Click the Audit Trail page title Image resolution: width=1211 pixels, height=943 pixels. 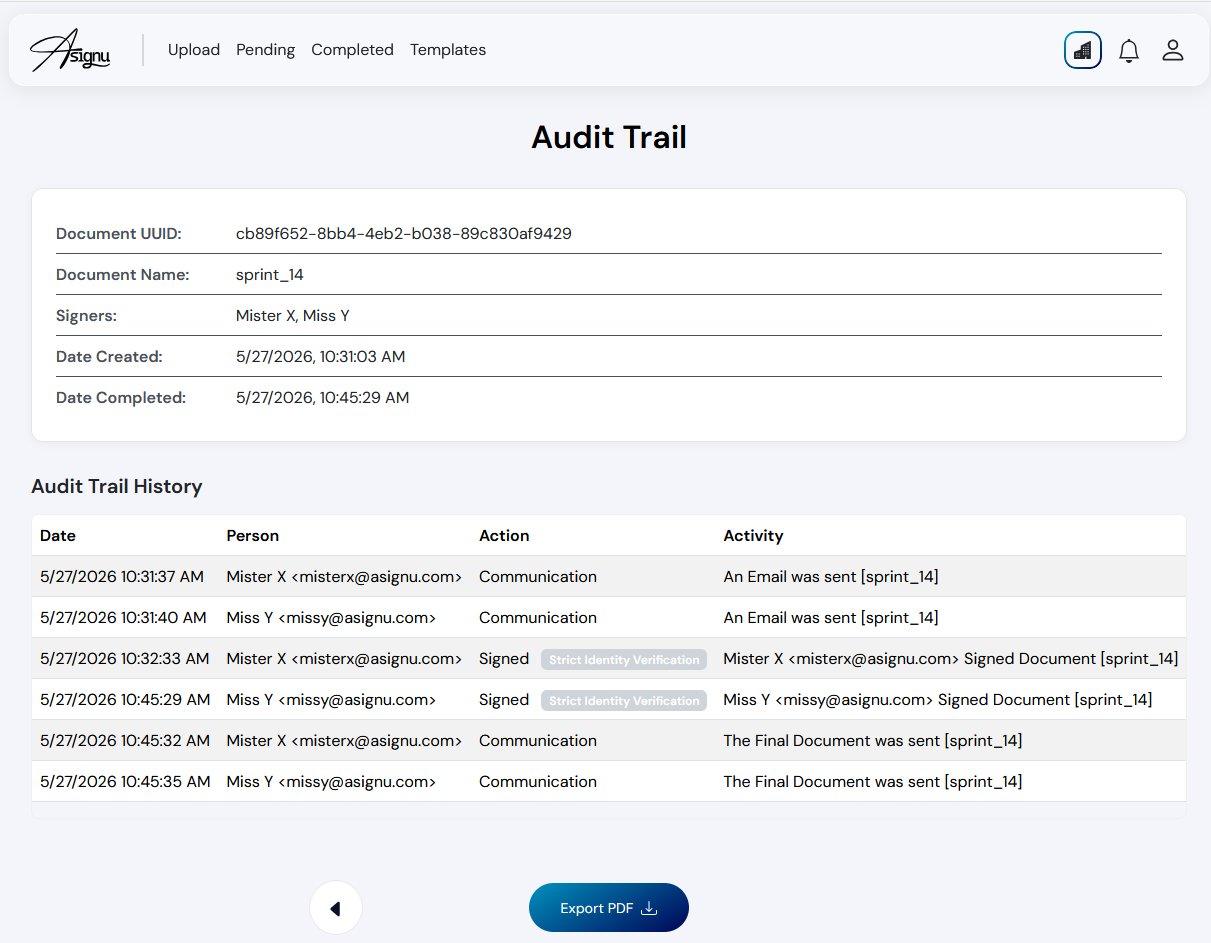(x=609, y=137)
